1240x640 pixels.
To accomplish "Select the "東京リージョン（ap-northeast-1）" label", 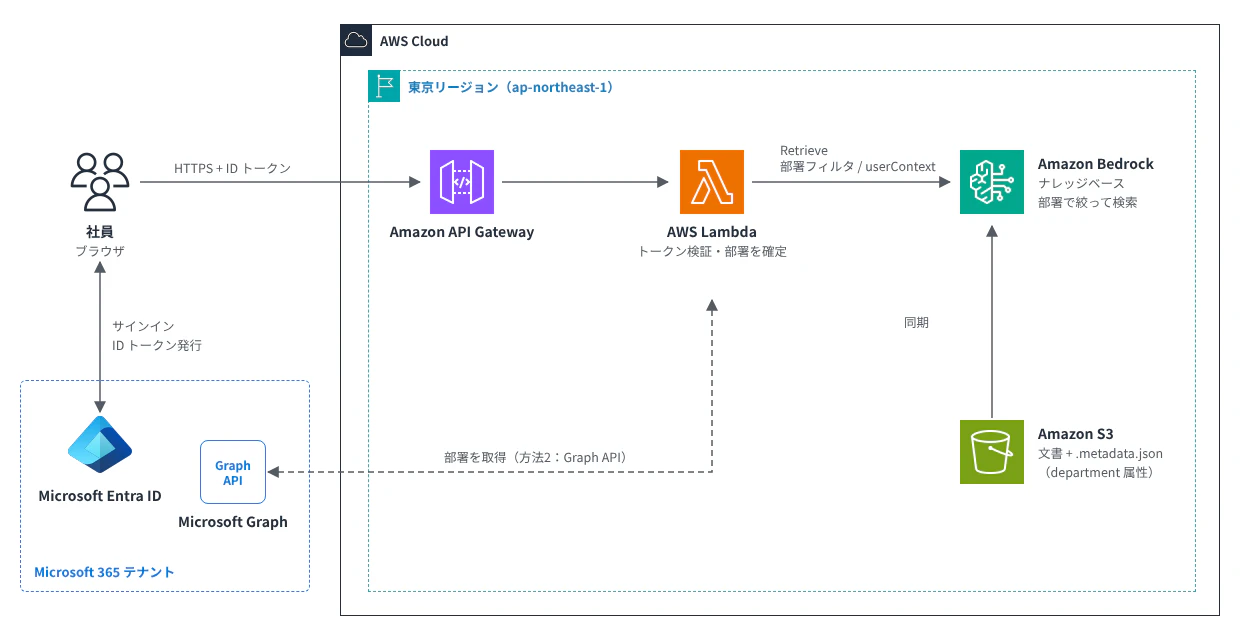I will click(x=511, y=87).
